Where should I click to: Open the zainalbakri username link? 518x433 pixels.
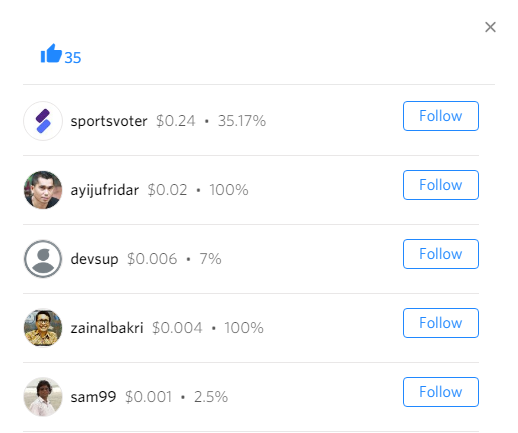click(x=107, y=328)
